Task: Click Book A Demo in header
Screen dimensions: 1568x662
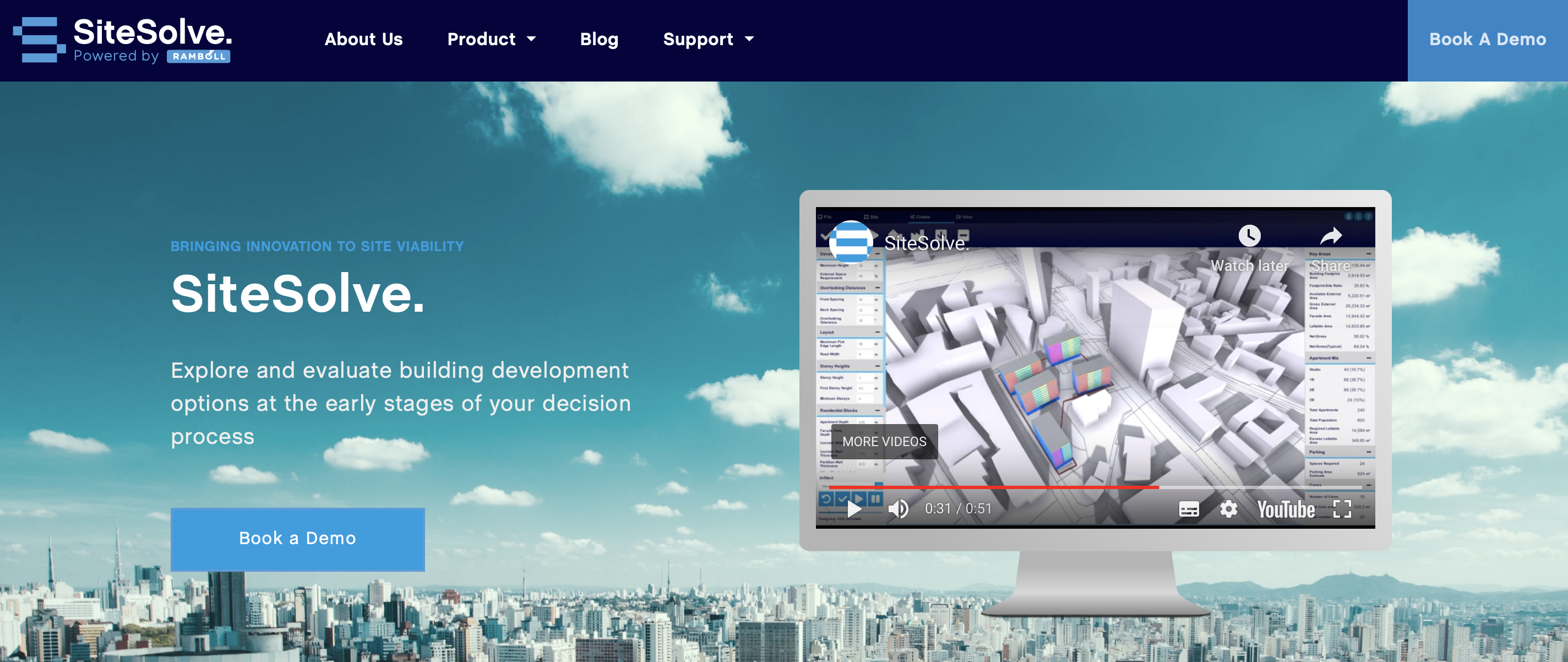Action: (x=1487, y=40)
